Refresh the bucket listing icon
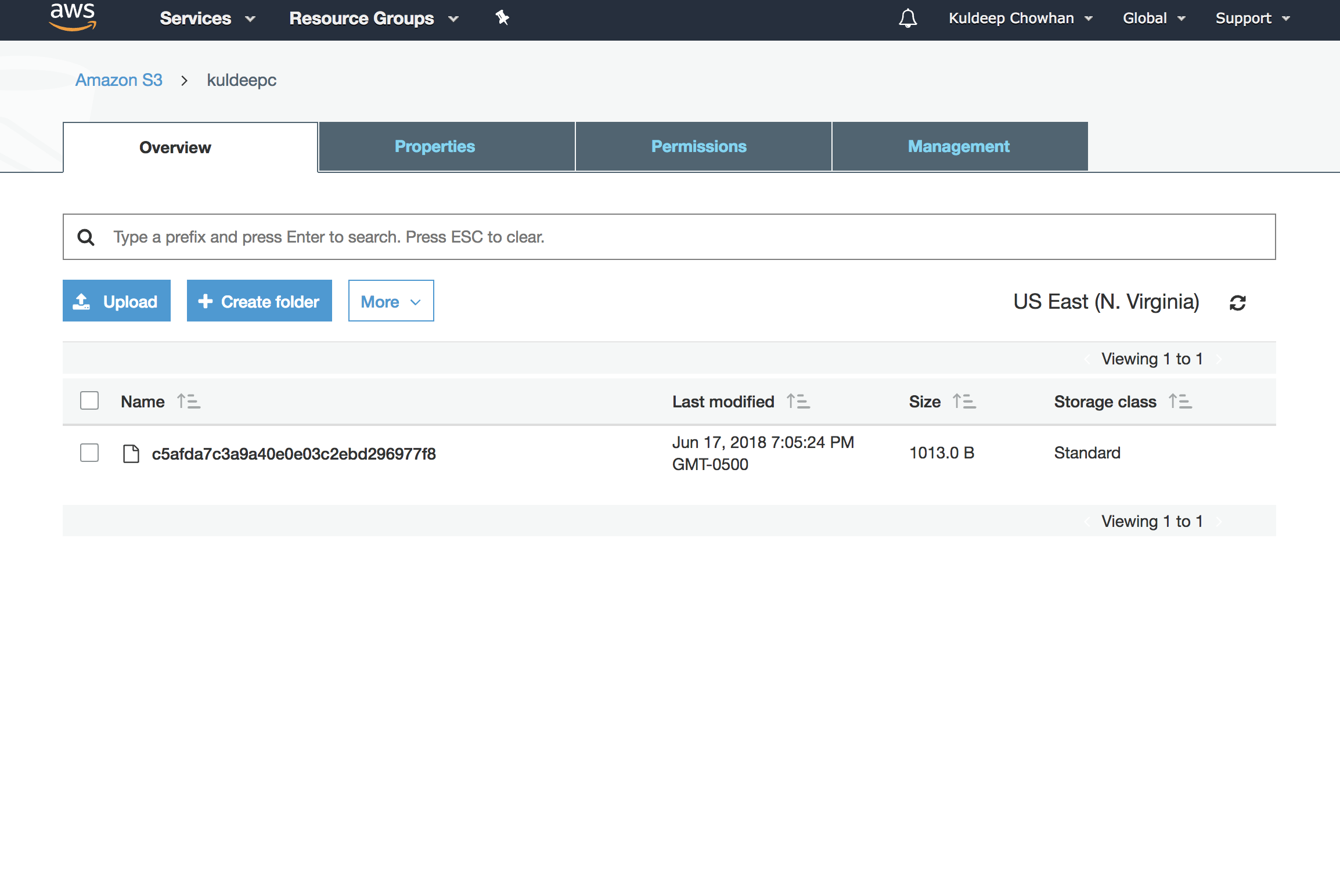The height and width of the screenshot is (896, 1340). 1238,302
